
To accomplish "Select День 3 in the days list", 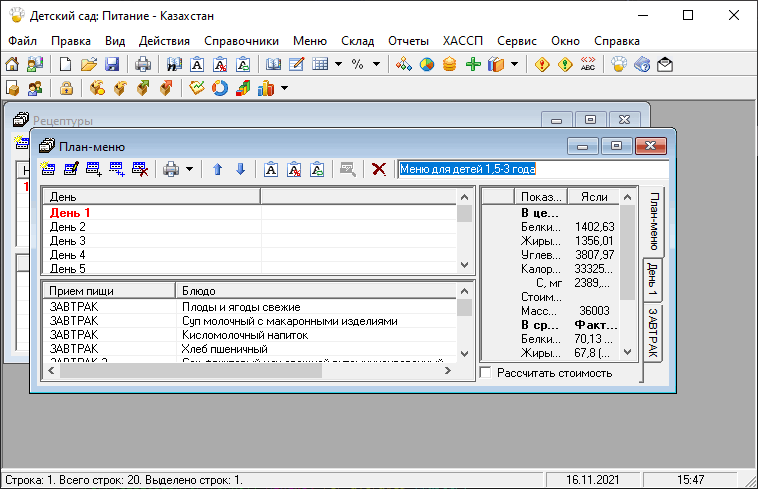I will click(x=68, y=241).
